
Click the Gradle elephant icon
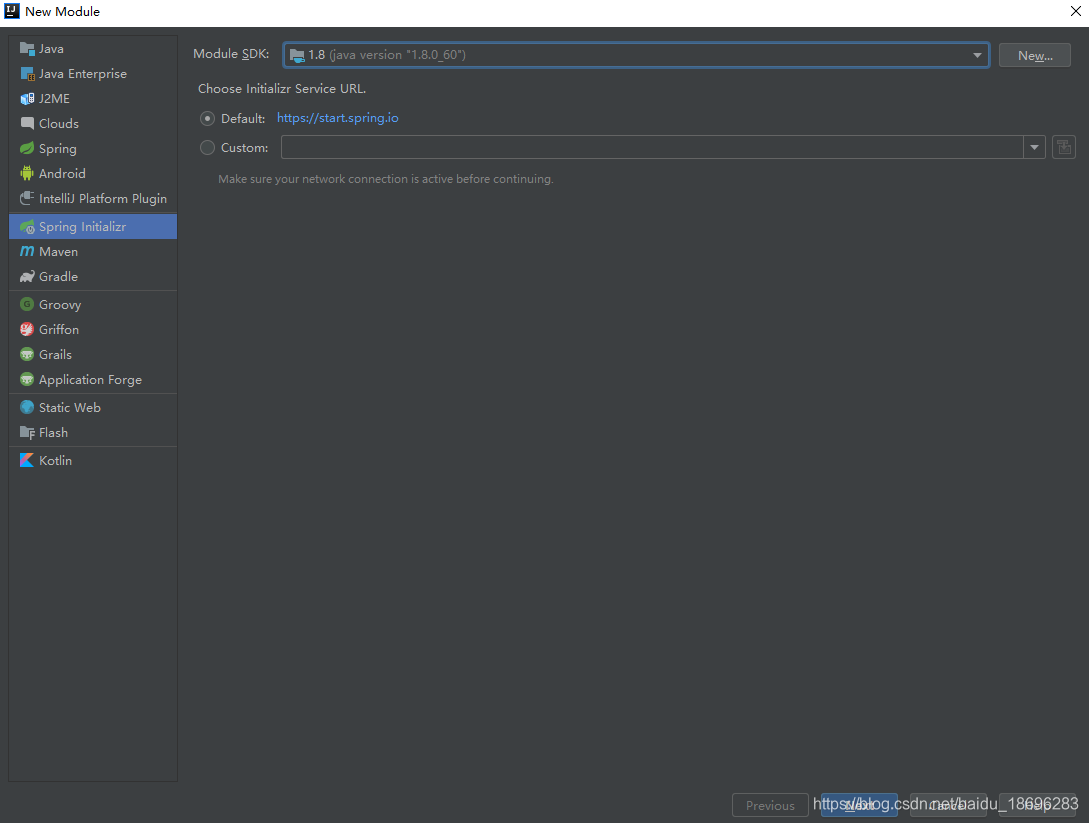tap(27, 276)
